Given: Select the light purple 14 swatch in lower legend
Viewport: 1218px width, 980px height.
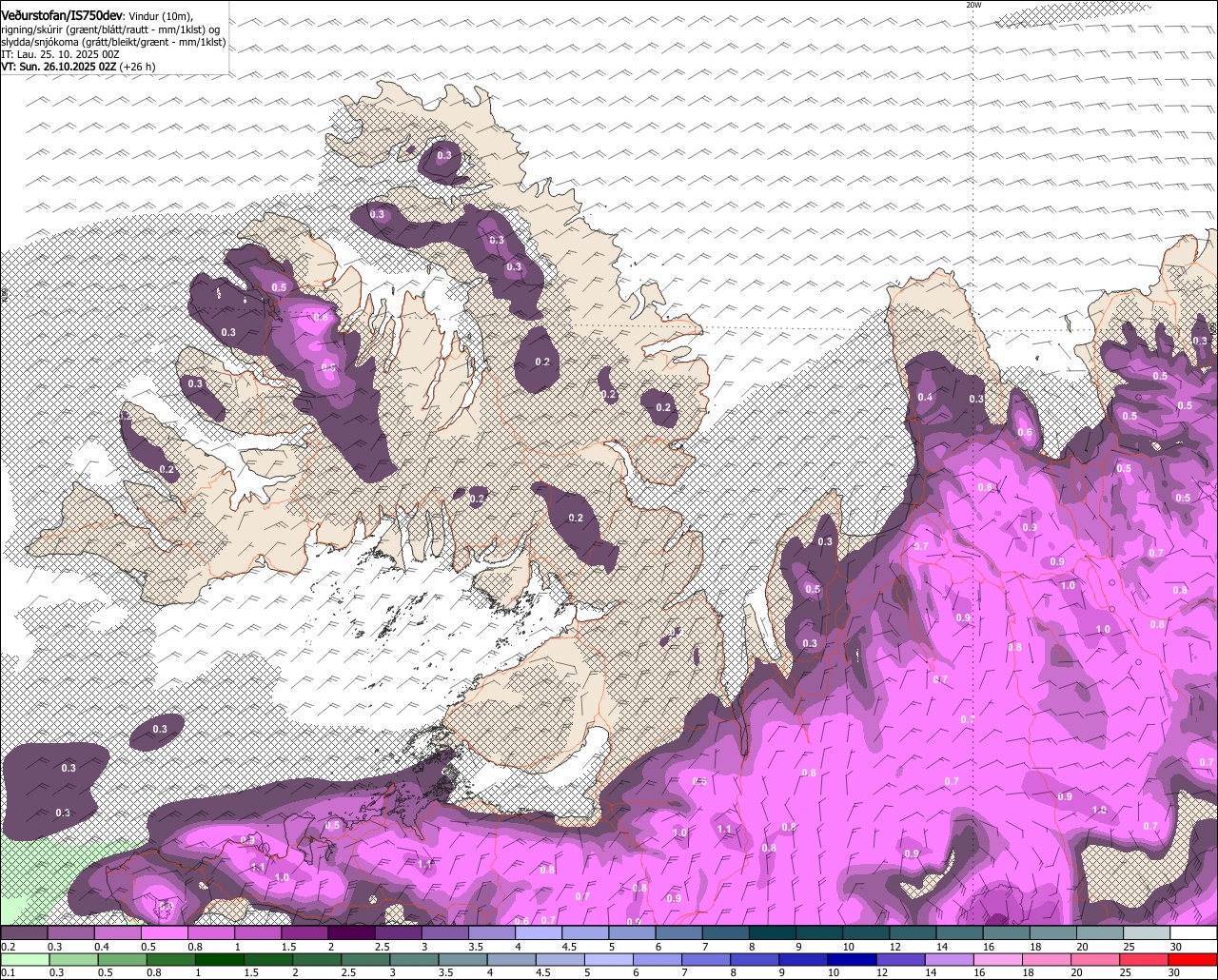Looking at the screenshot, I should tap(950, 959).
